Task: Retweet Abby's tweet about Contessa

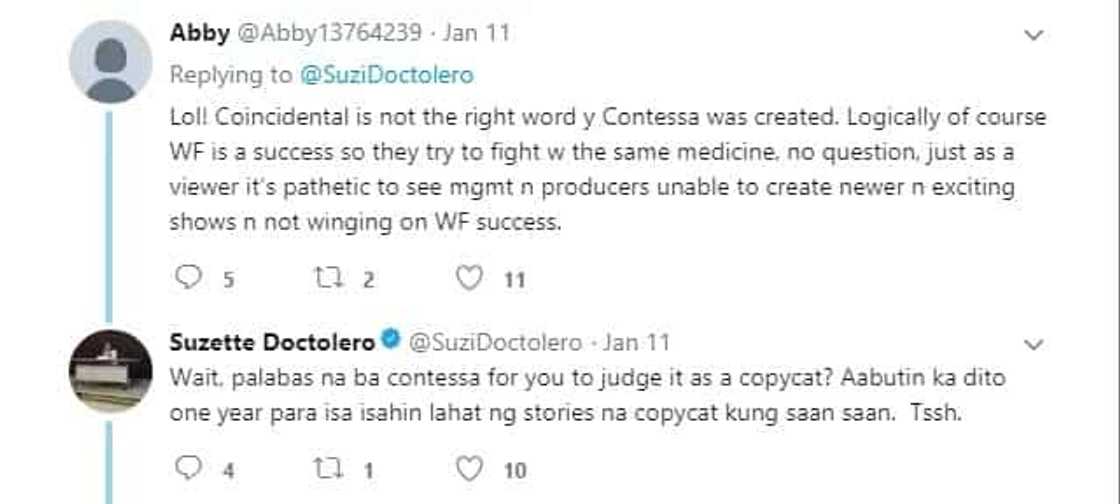Action: [330, 279]
